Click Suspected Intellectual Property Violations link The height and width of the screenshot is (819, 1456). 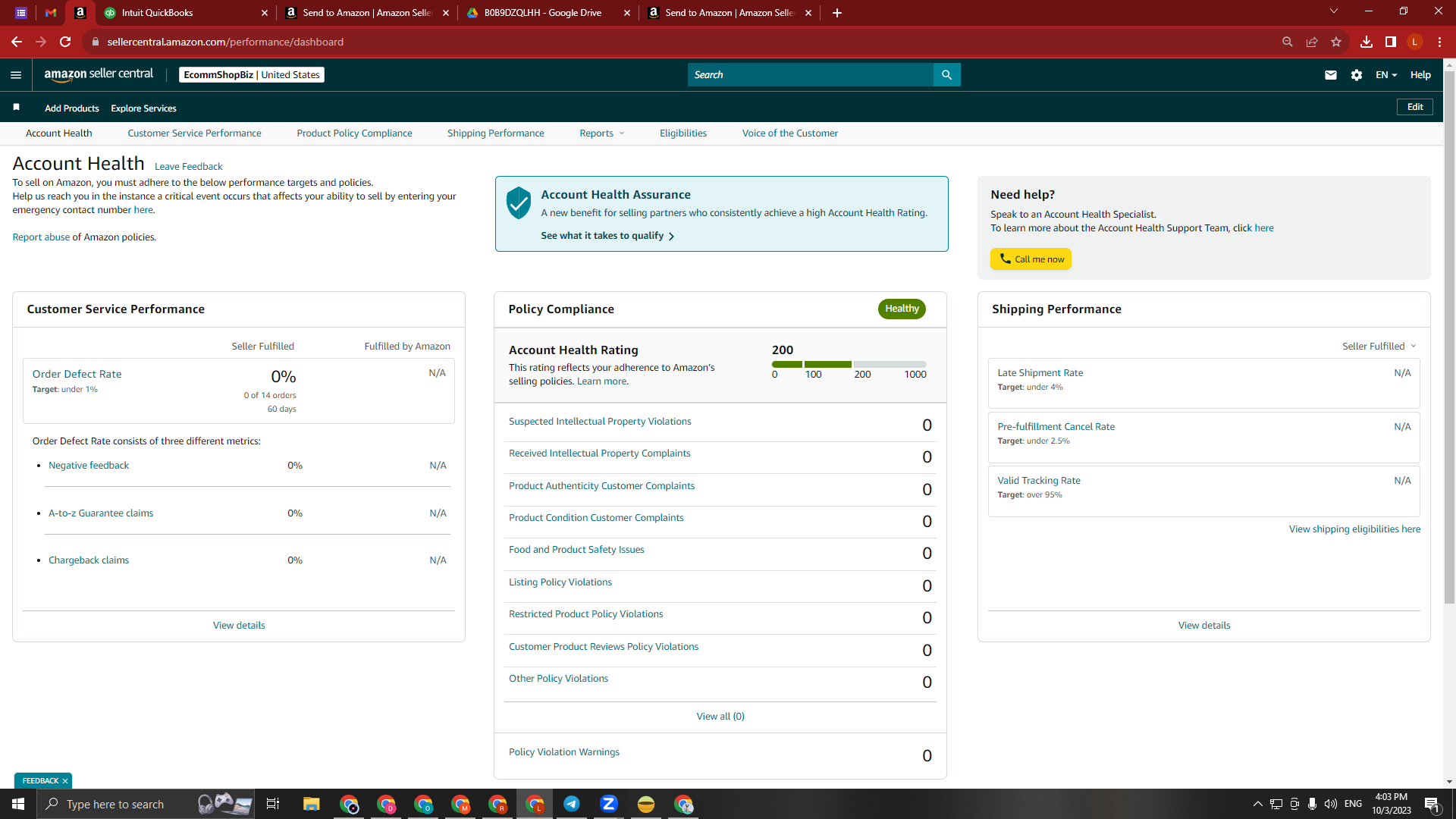(x=600, y=421)
